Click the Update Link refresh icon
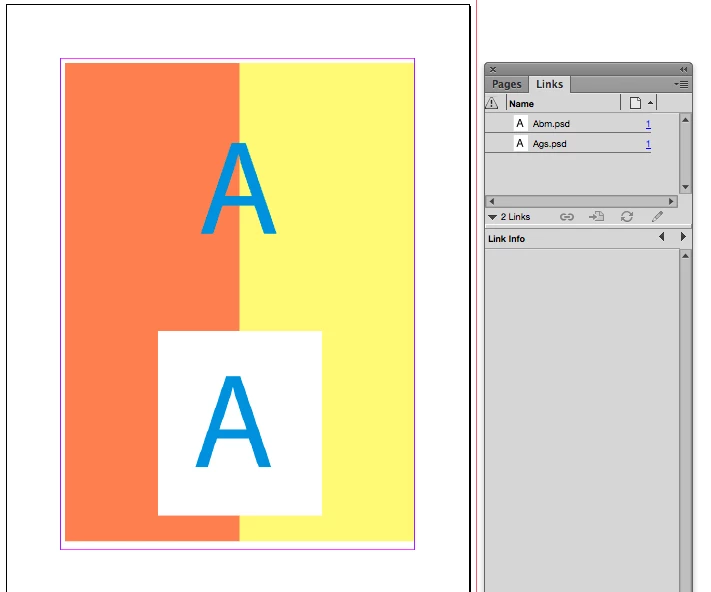This screenshot has width=711, height=592. pyautogui.click(x=627, y=217)
